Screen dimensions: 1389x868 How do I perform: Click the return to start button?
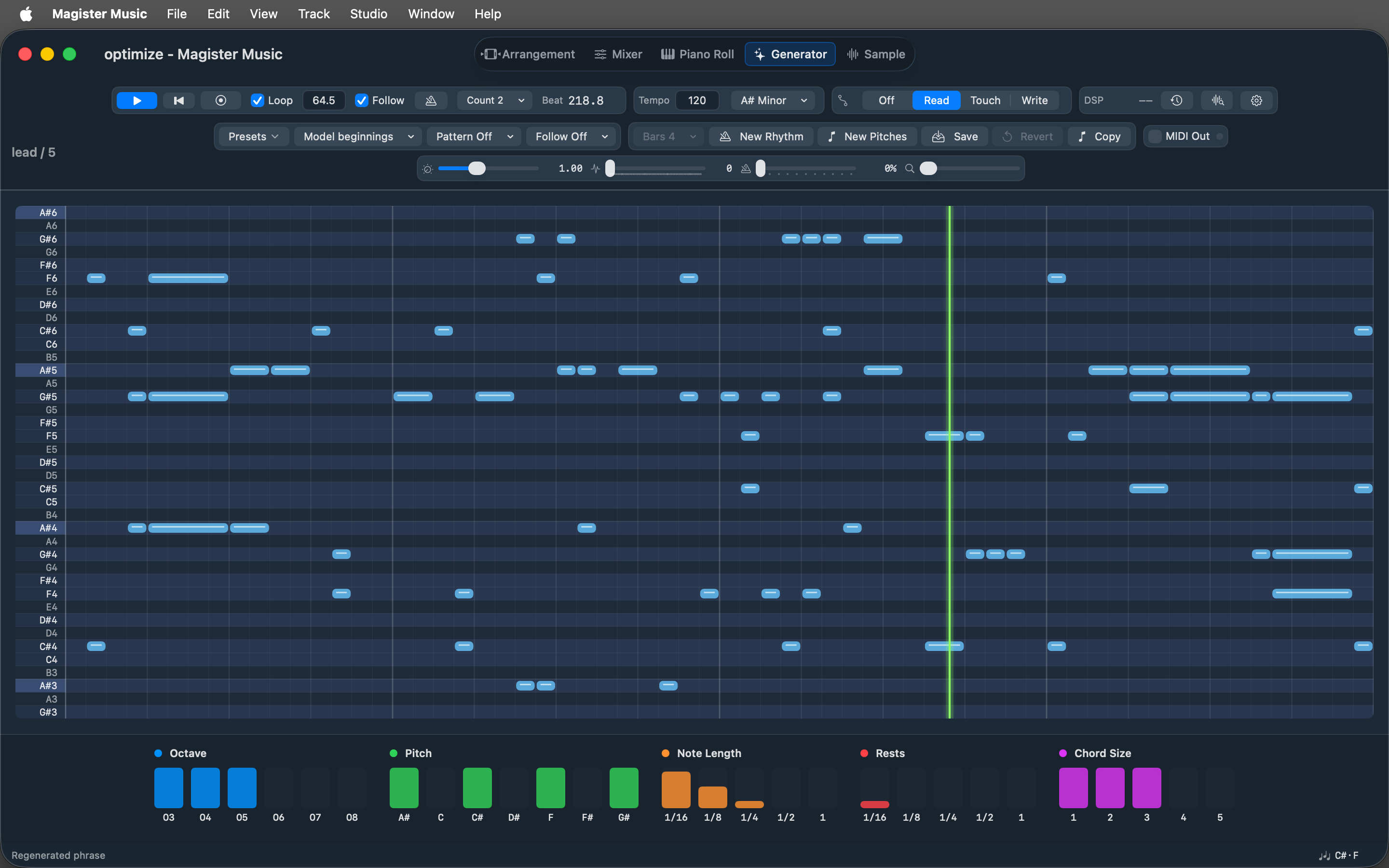point(178,100)
